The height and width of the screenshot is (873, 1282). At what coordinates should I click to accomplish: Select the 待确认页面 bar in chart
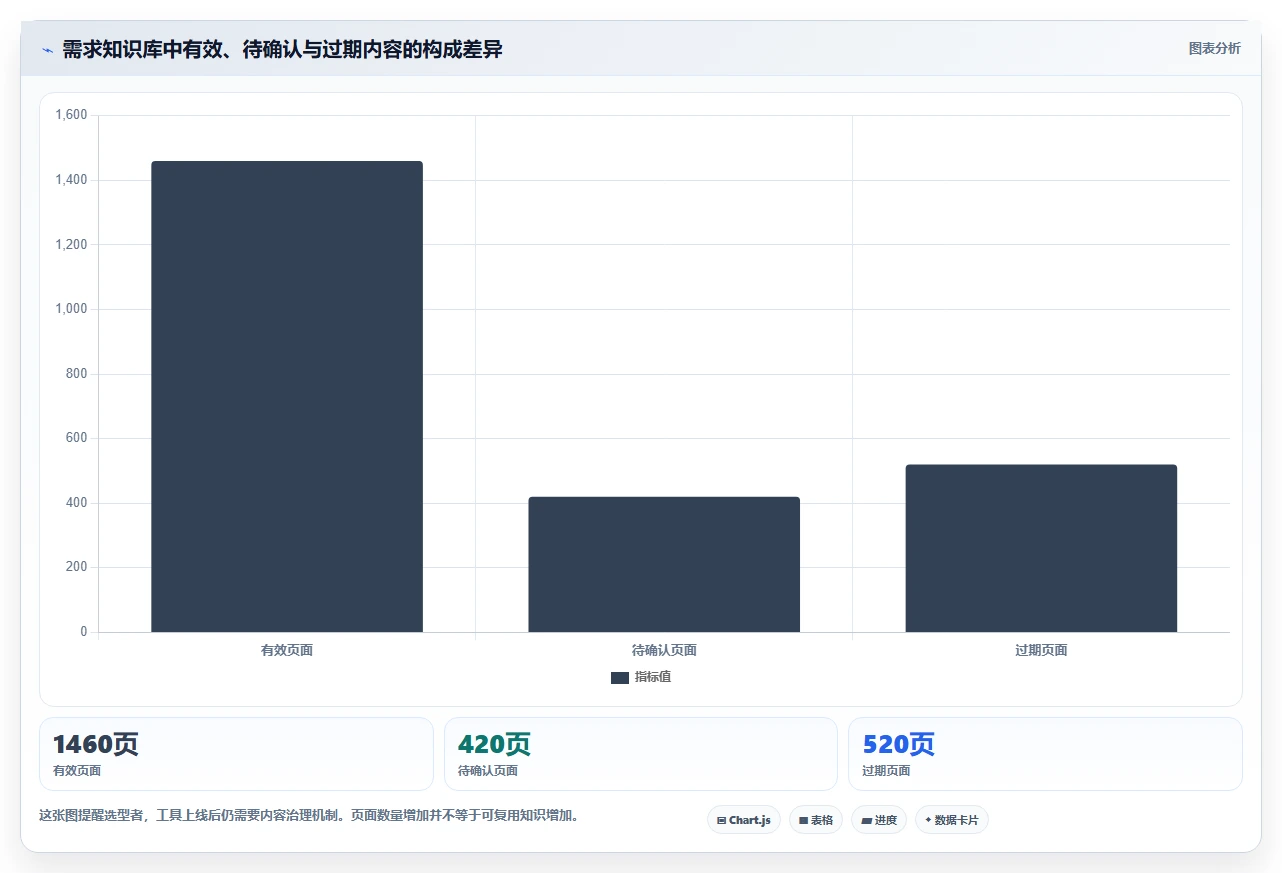click(664, 565)
